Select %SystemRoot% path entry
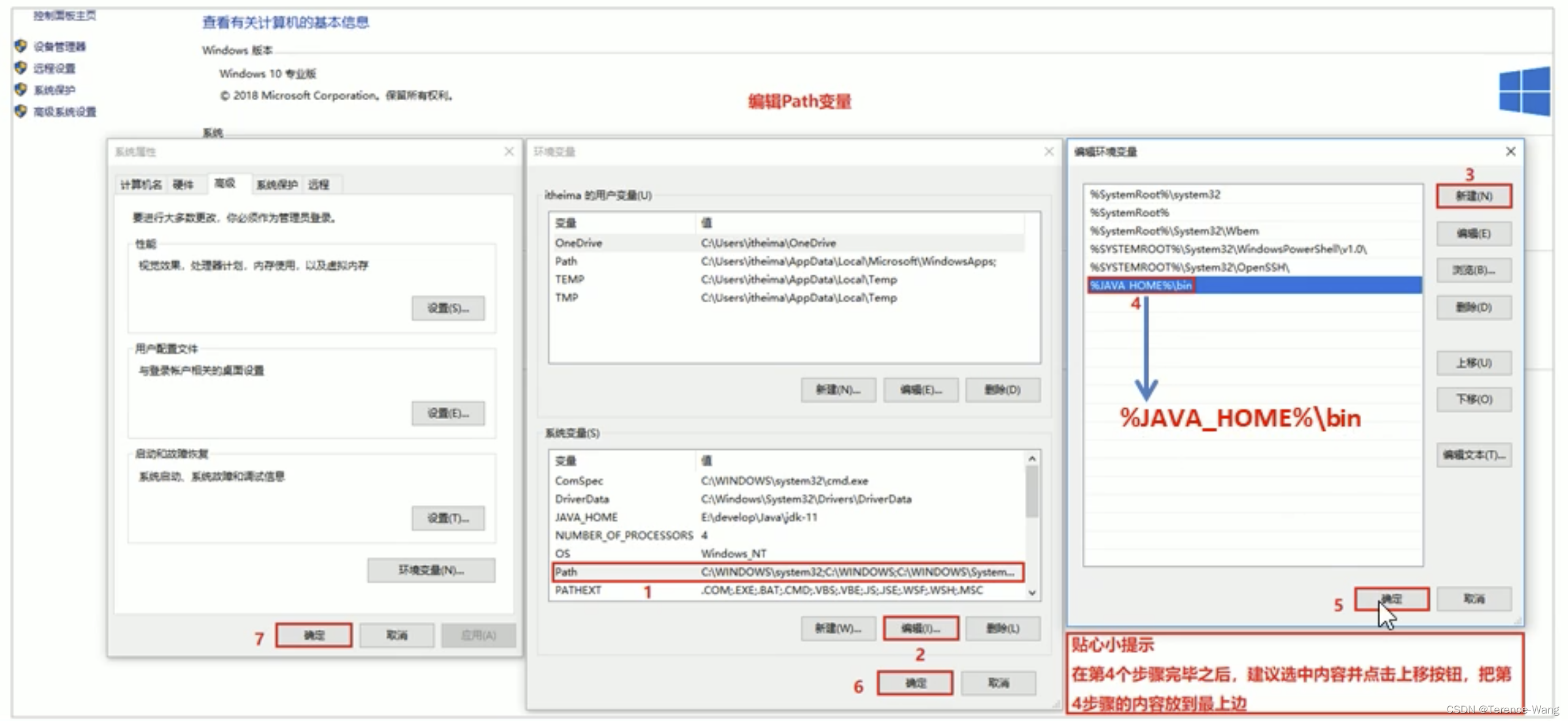 coord(1253,212)
